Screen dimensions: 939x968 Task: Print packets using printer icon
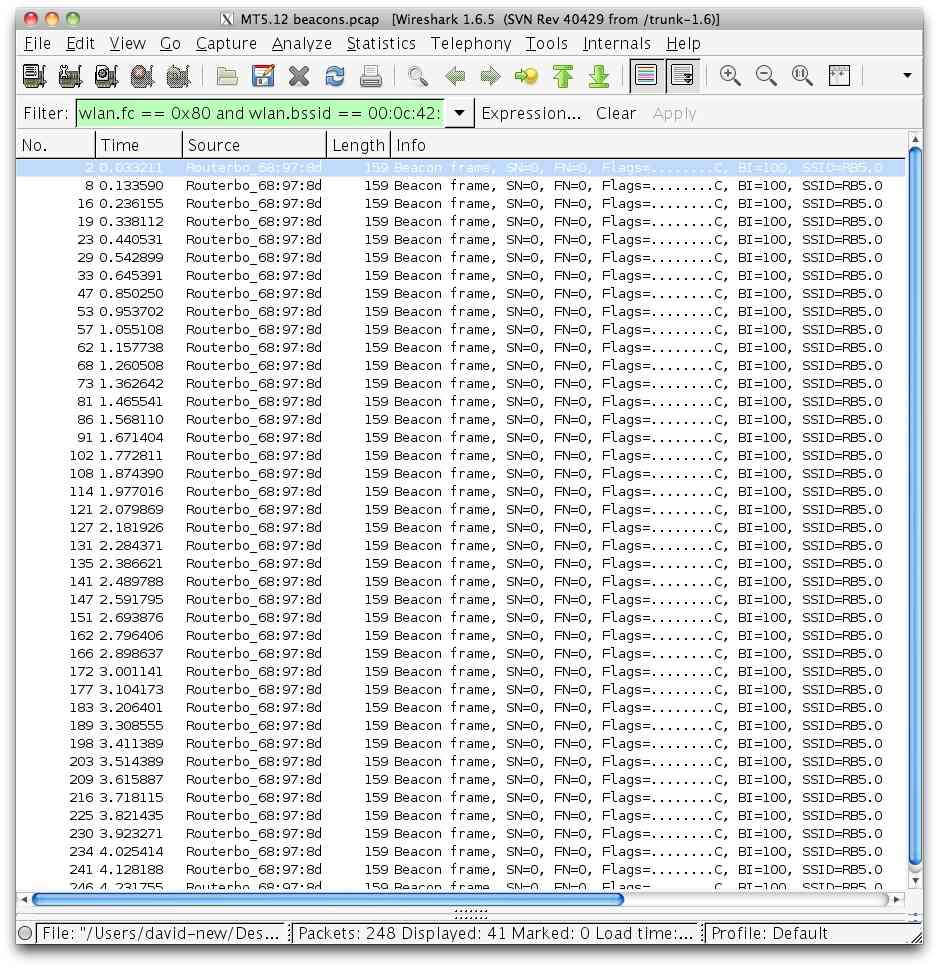pos(371,76)
